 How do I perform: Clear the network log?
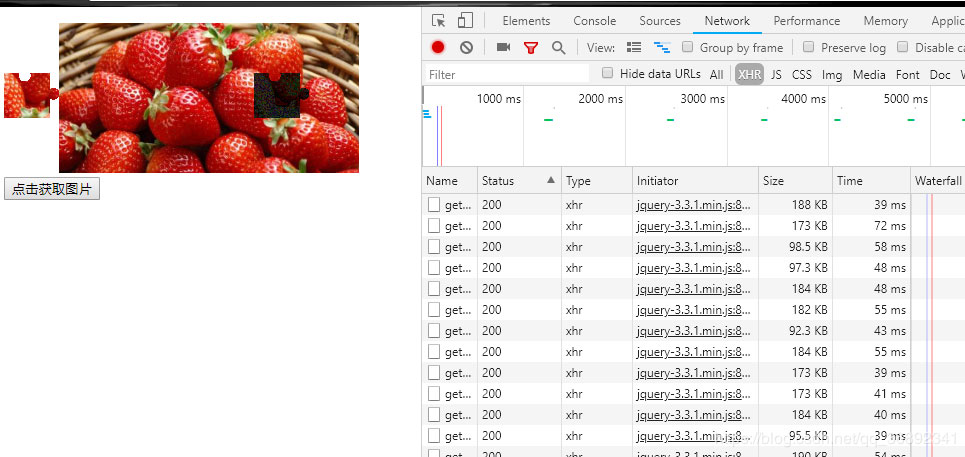tap(466, 47)
